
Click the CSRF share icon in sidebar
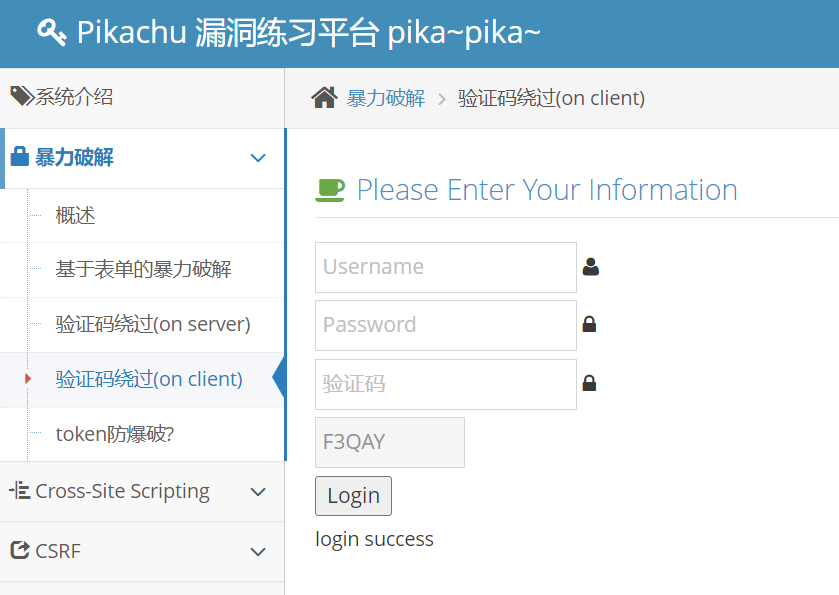(x=19, y=550)
